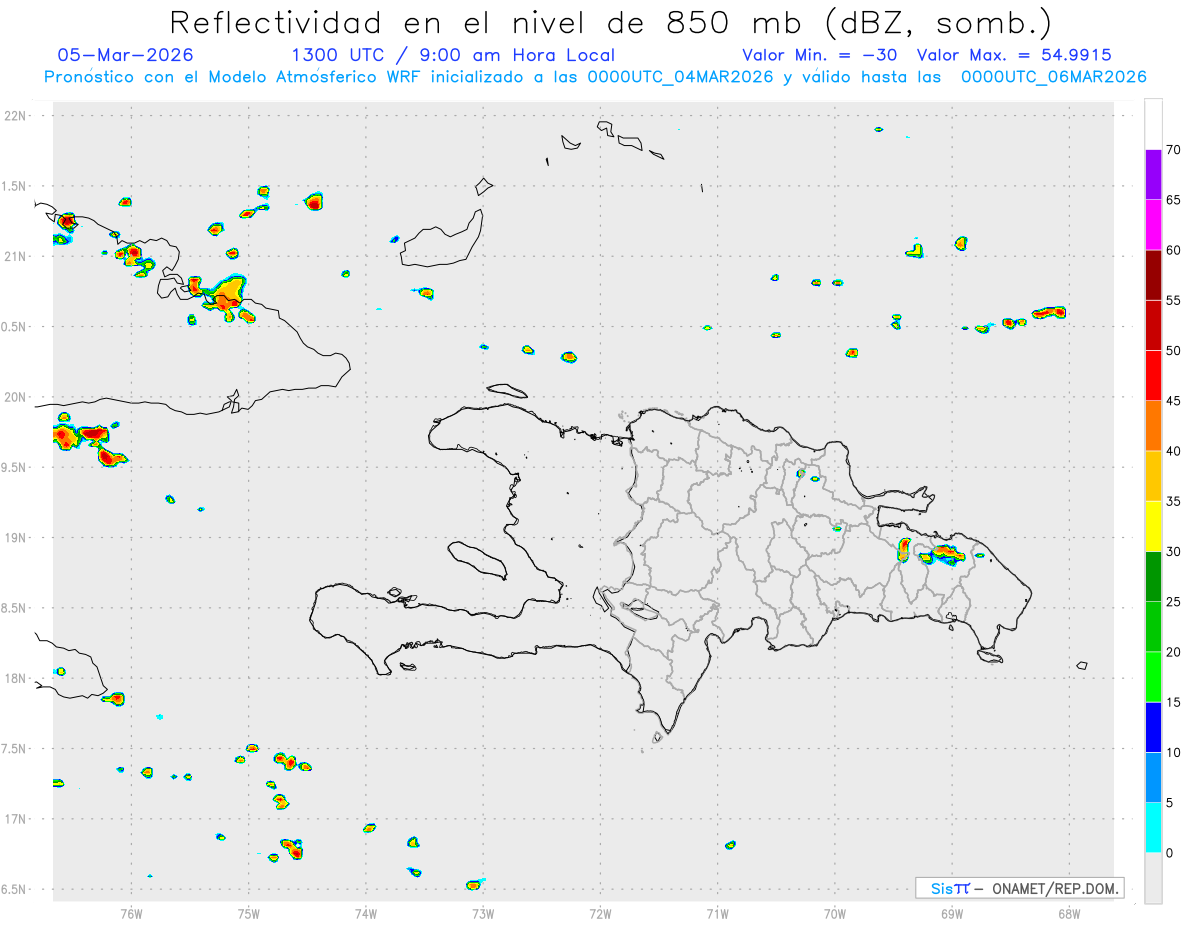Click the 55 dBZ colorbar label
Image resolution: width=1200 pixels, height=927 pixels.
pos(1174,300)
